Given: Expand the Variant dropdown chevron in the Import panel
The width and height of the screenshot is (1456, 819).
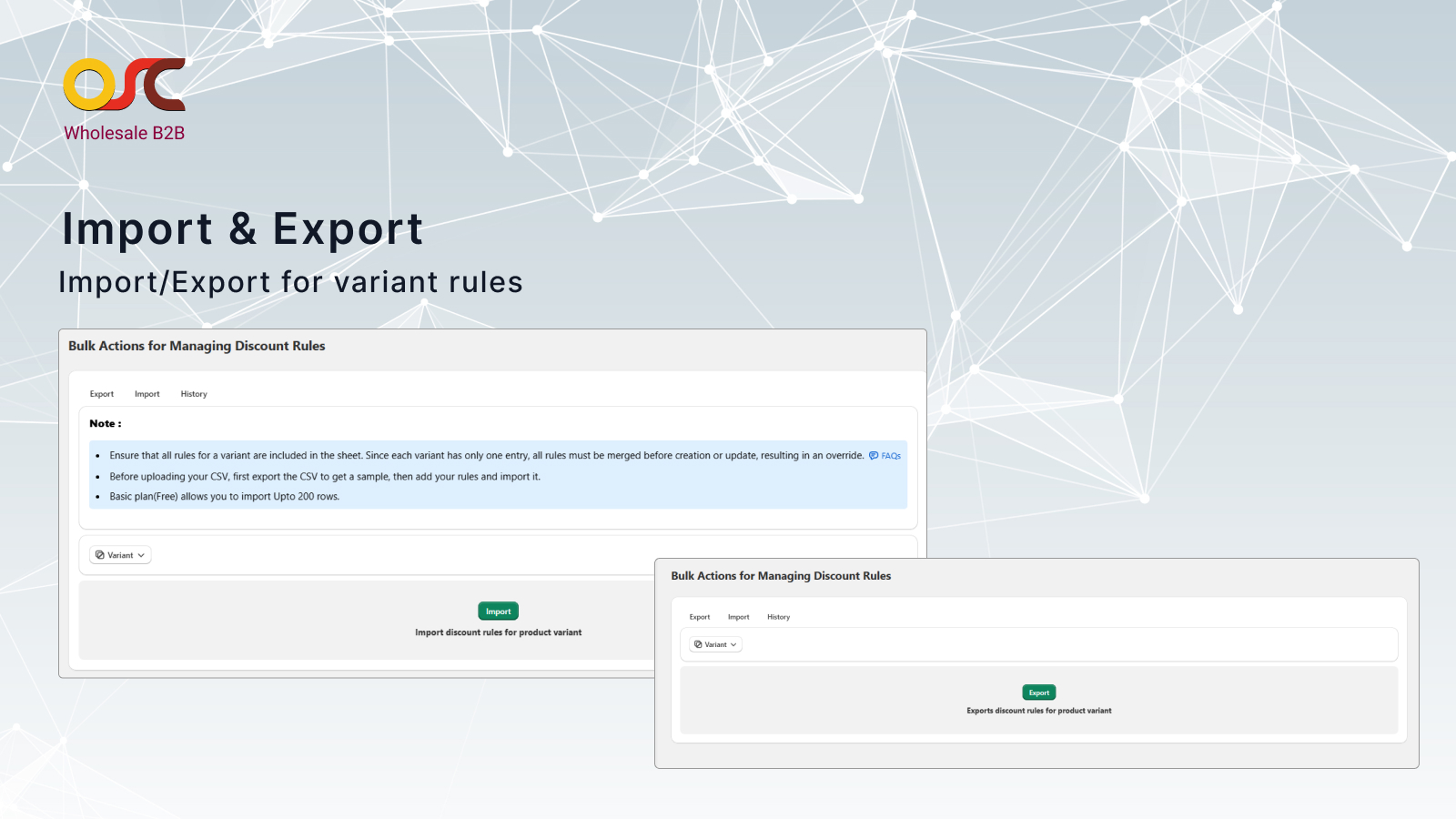Looking at the screenshot, I should pos(141,555).
